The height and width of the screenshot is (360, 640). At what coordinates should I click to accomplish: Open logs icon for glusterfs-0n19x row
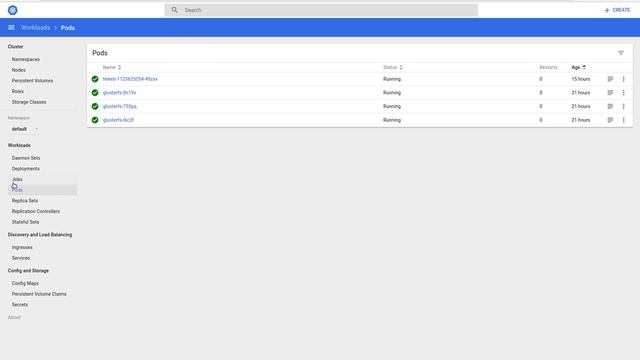(x=610, y=93)
